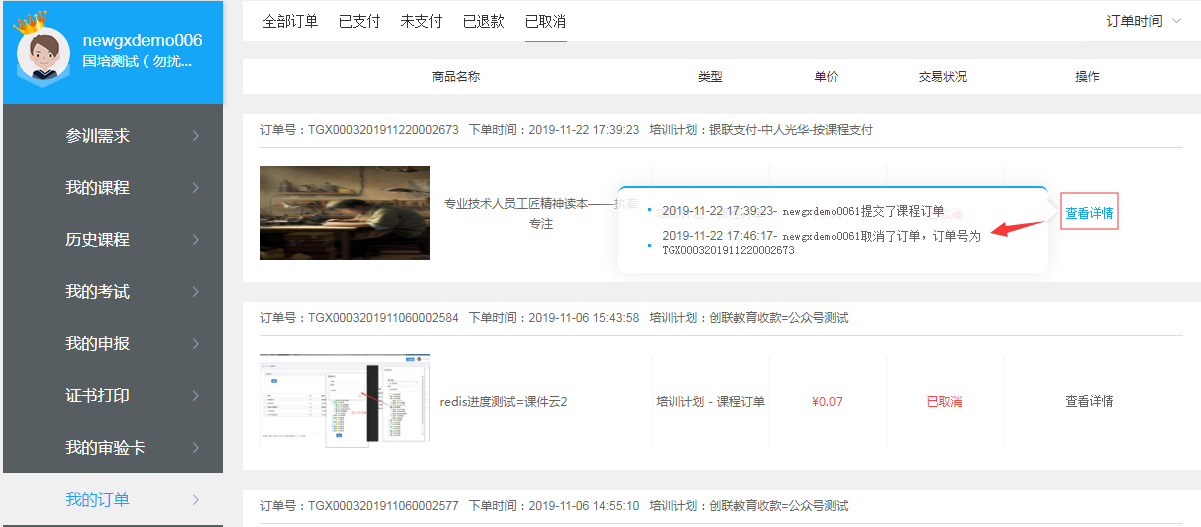Click the 交易状况 column header

tap(943, 77)
